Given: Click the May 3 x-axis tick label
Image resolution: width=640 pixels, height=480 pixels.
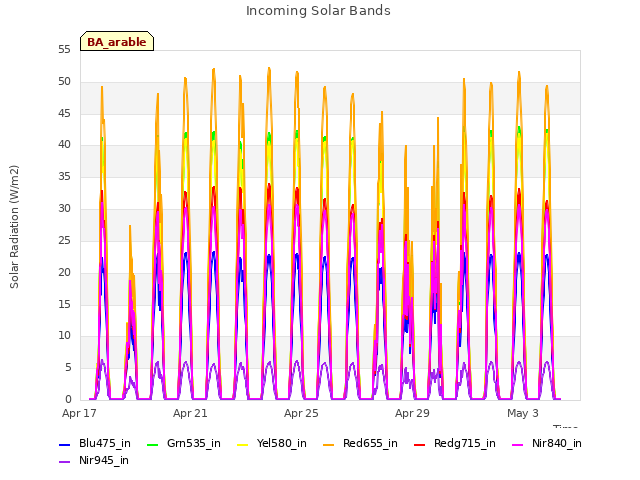Looking at the screenshot, I should 523,413.
